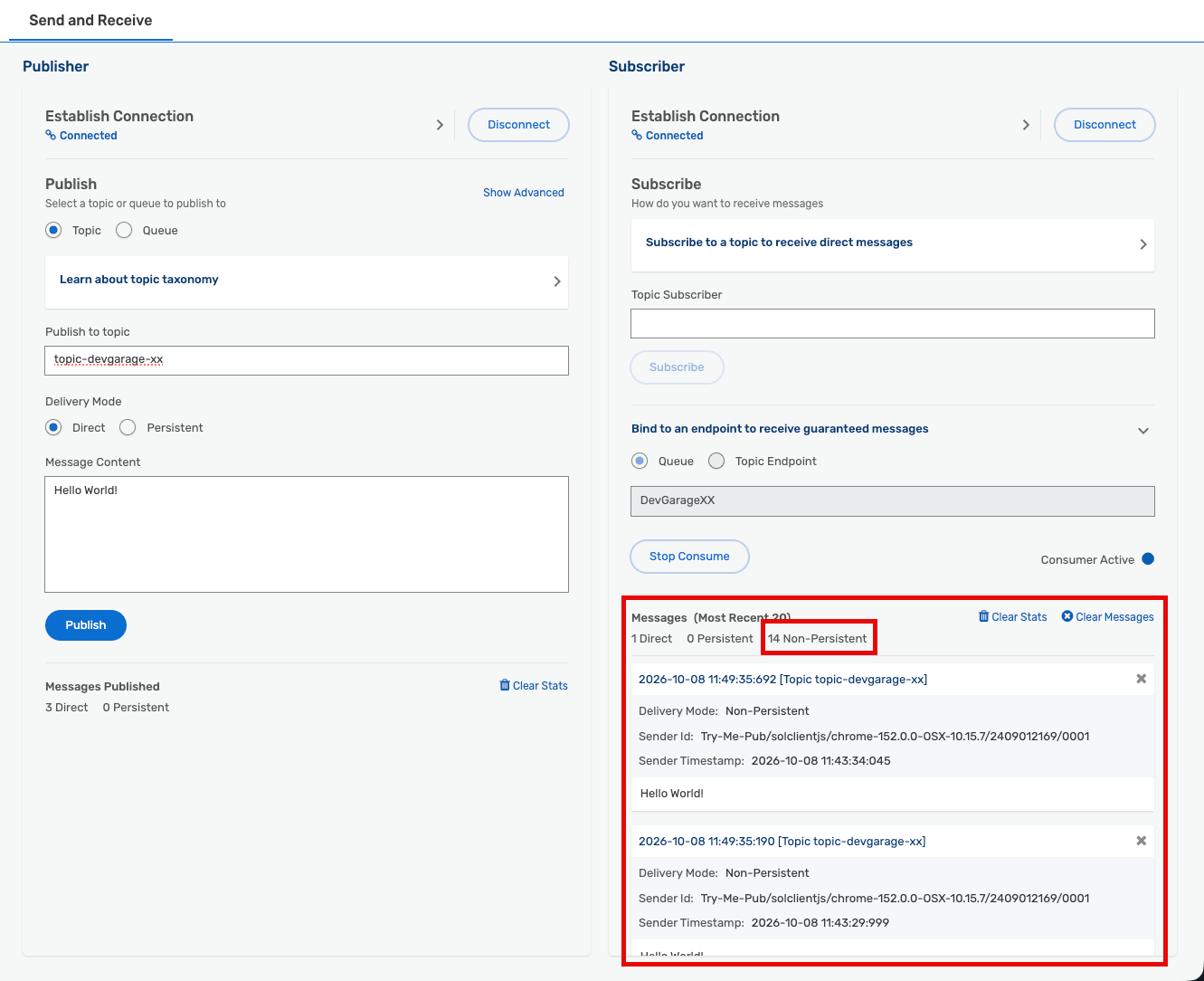This screenshot has height=981, width=1204.
Task: Disconnect the Publisher connection
Action: pyautogui.click(x=518, y=125)
